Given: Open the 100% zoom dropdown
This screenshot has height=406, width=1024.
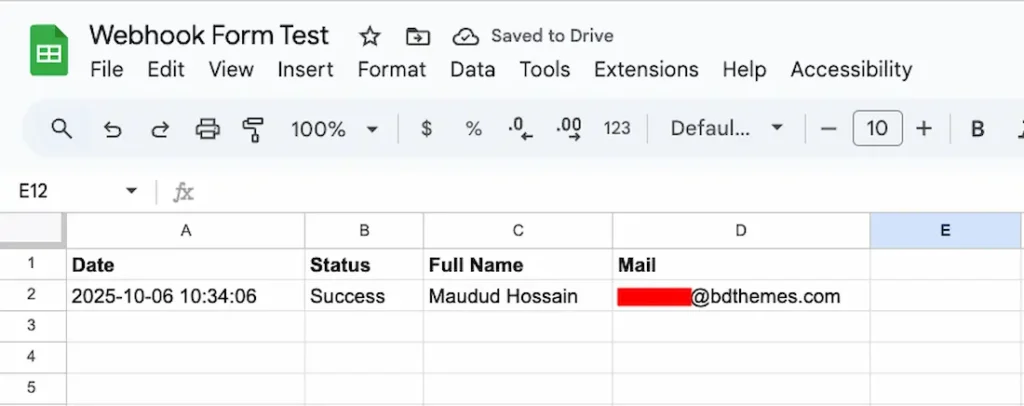Looking at the screenshot, I should (x=334, y=128).
